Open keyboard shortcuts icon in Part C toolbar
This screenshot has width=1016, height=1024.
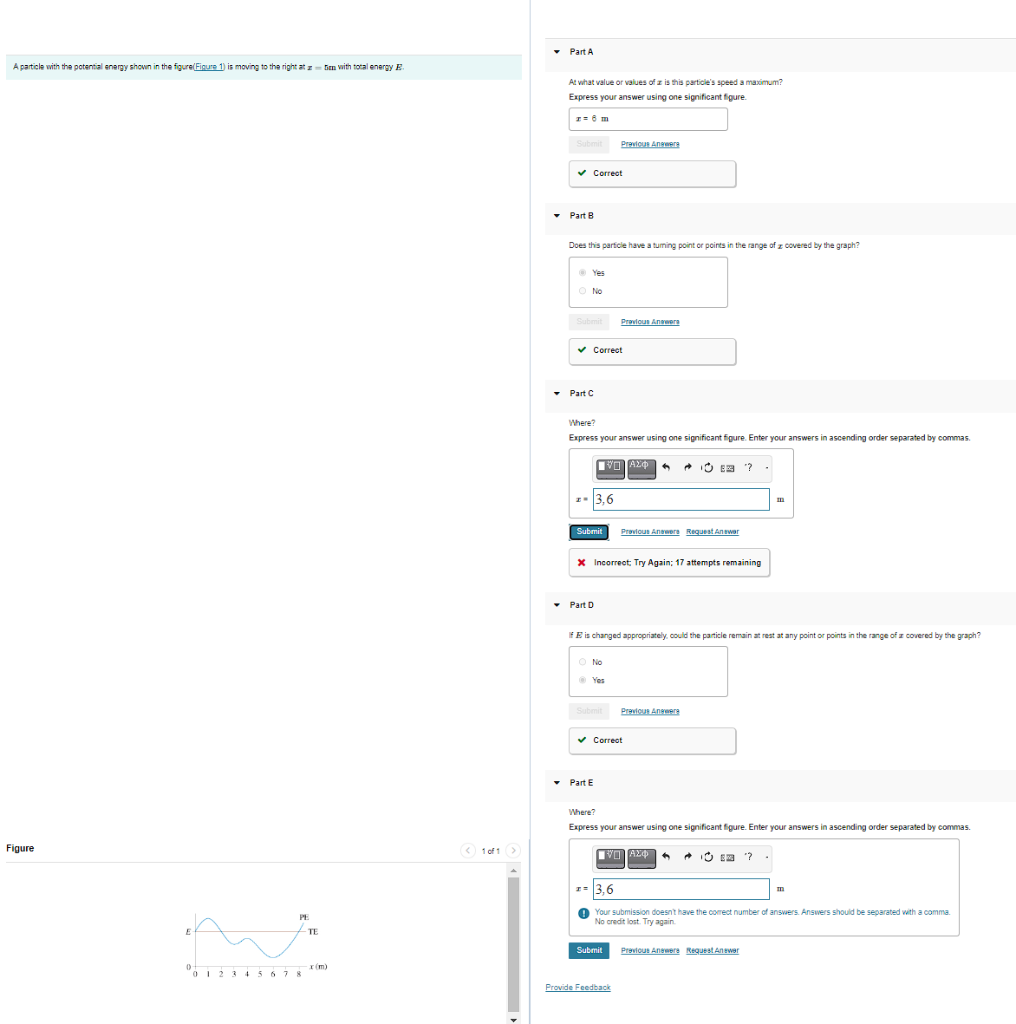pyautogui.click(x=727, y=468)
